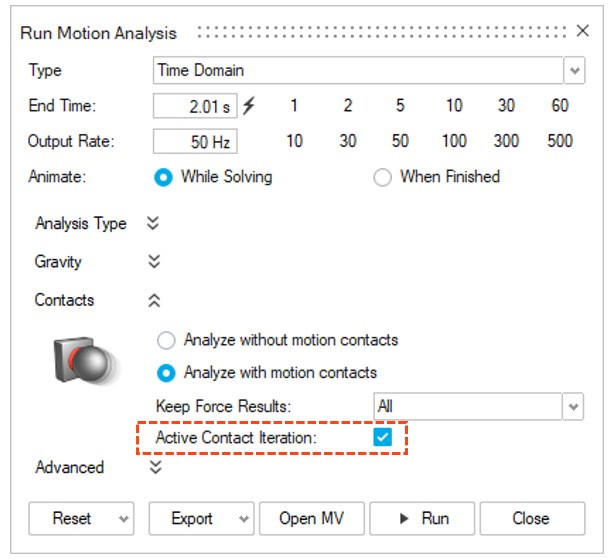
Task: Expand the Advanced section
Action: pos(153,467)
